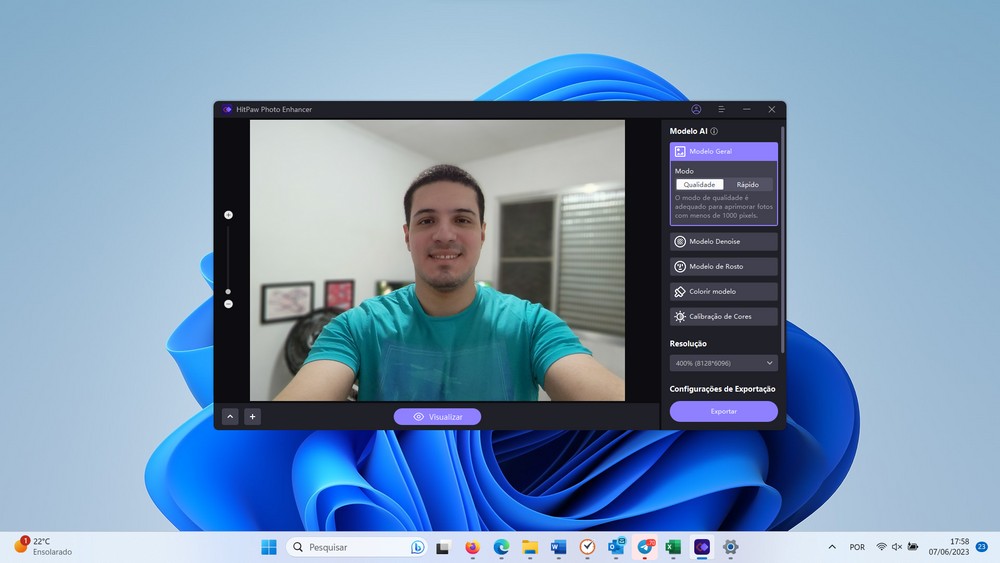This screenshot has height=563, width=1000.
Task: Open the hamburger menu in HitPaw title bar
Action: [x=721, y=109]
